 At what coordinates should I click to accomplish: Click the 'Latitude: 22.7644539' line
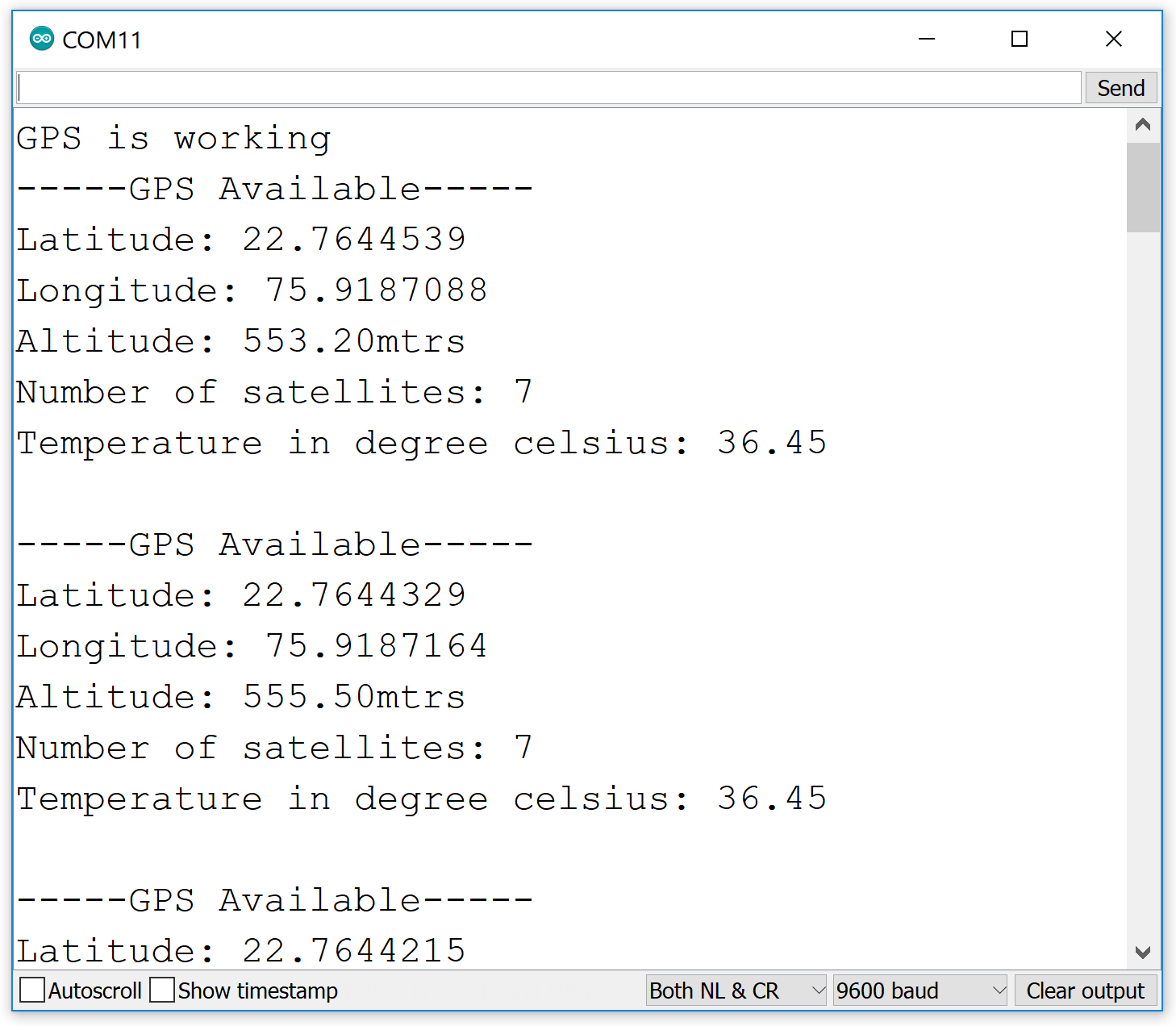tap(241, 240)
